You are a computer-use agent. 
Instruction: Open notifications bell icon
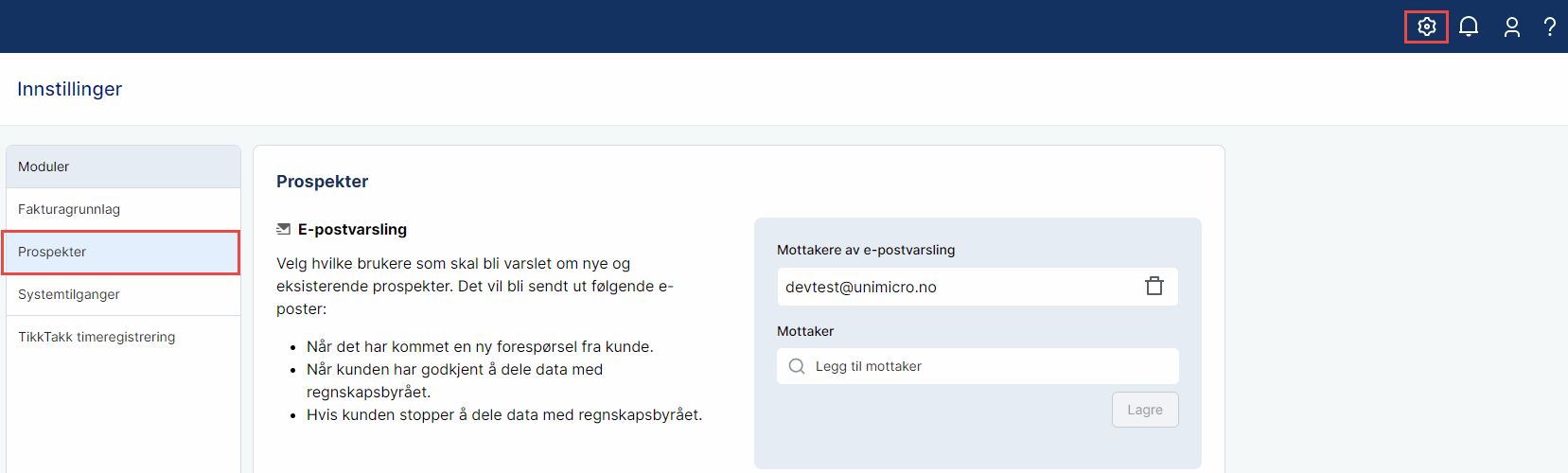1469,26
